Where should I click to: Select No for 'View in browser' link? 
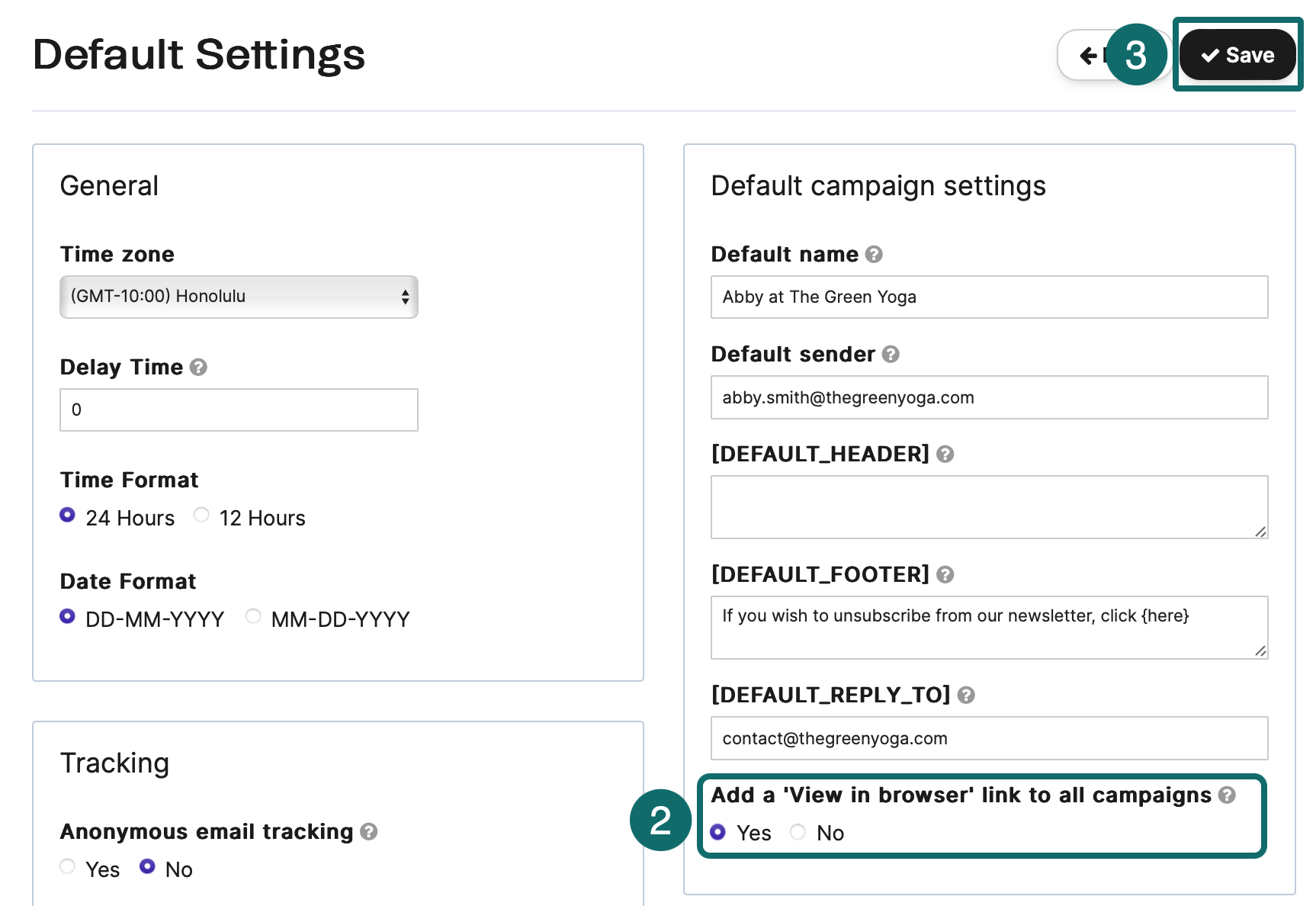[x=798, y=833]
